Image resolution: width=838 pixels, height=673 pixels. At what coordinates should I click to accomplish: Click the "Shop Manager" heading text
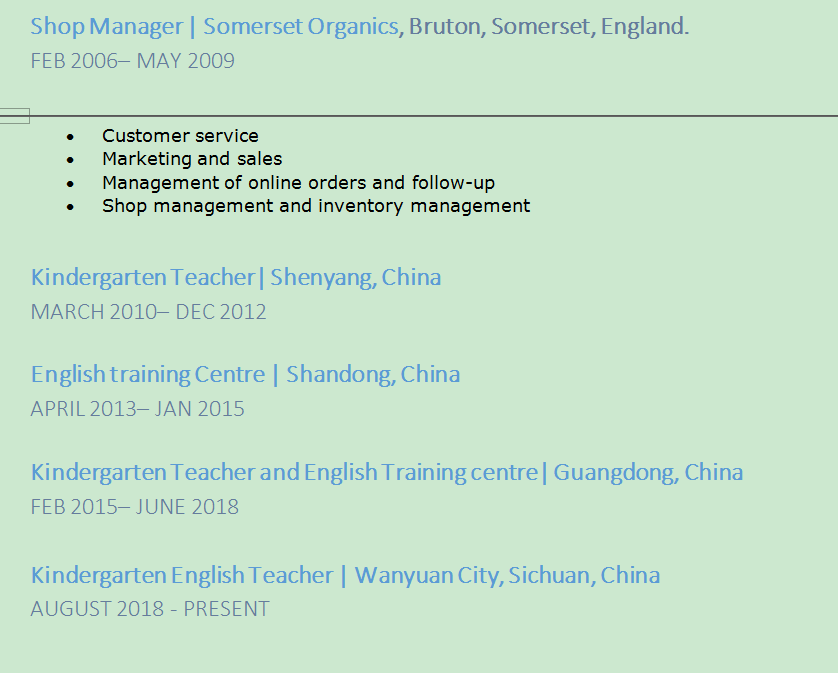[106, 27]
